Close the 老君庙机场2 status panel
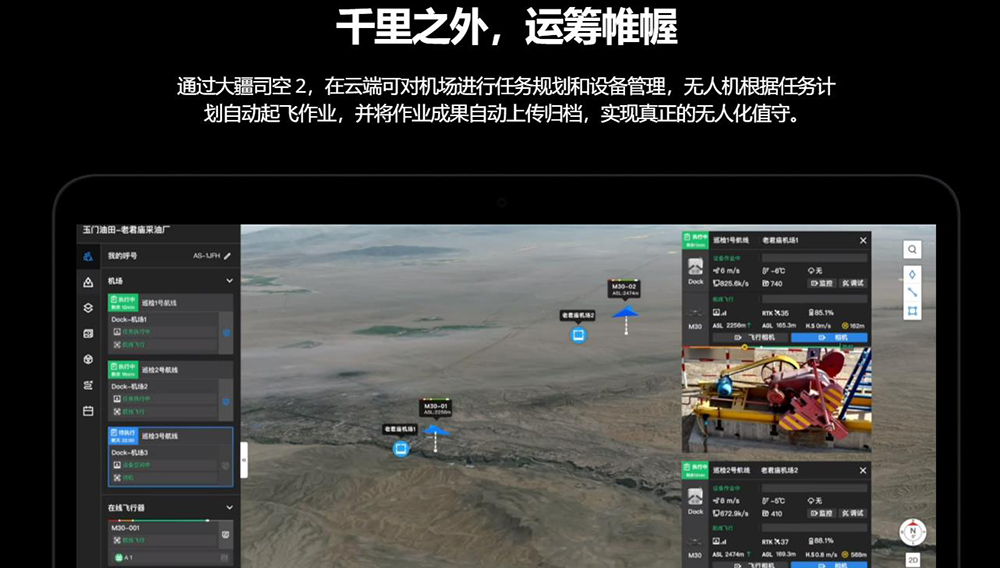 [x=863, y=470]
